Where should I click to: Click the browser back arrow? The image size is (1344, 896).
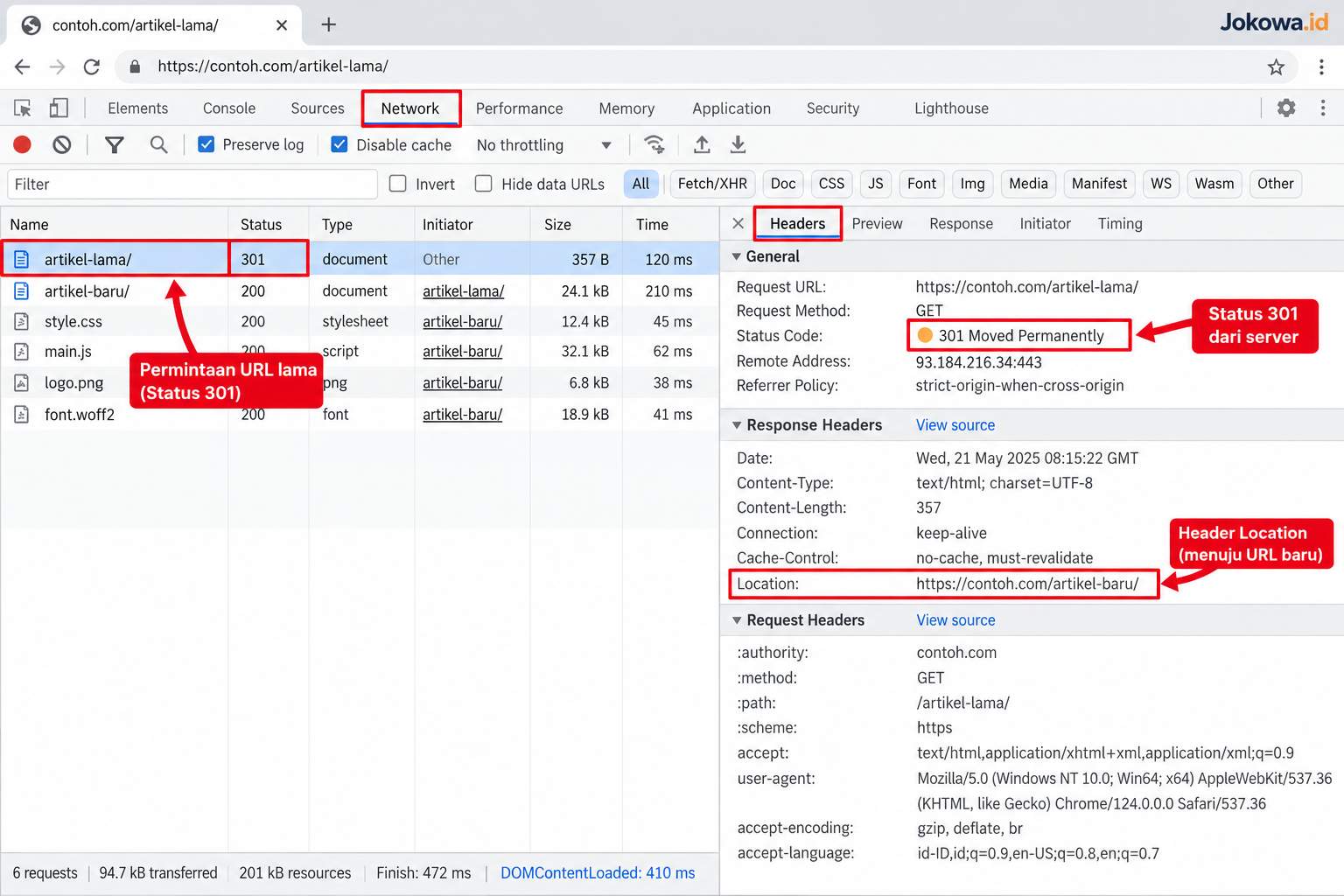[23, 66]
